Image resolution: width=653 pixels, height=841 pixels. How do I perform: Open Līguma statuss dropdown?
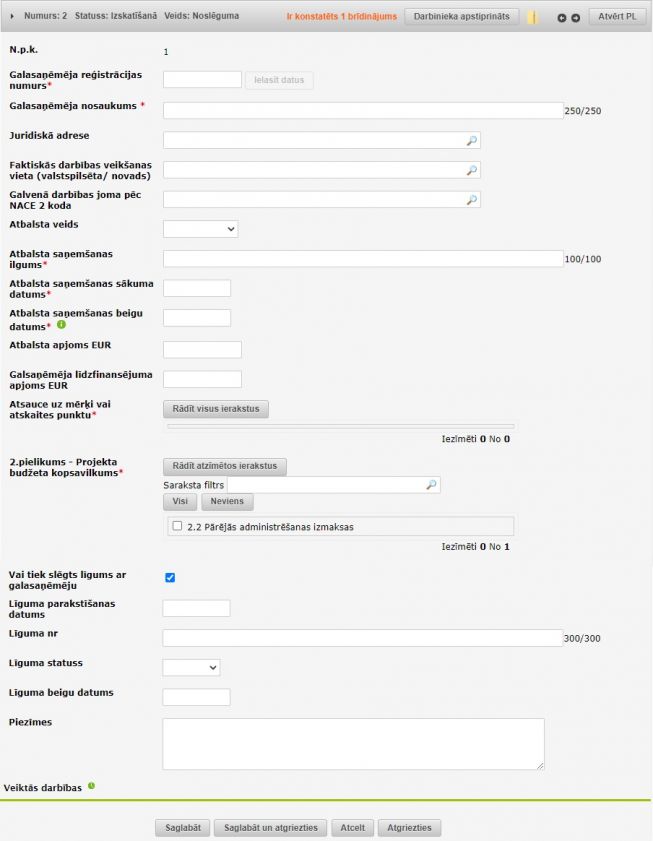point(191,667)
